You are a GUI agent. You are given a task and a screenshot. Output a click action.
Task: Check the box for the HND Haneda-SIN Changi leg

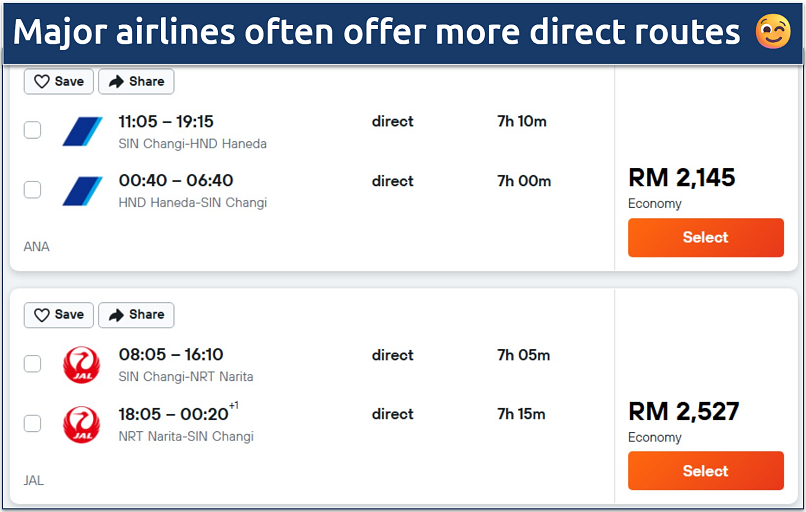[33, 190]
